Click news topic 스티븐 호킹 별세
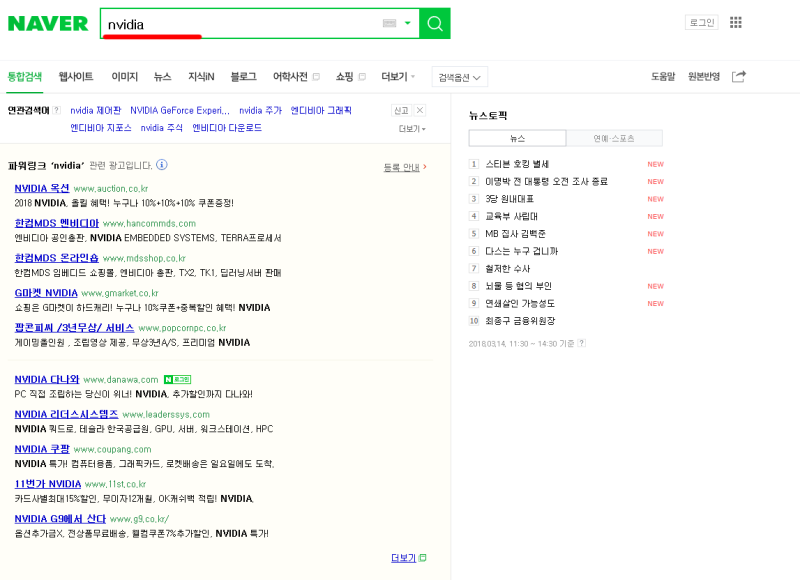 coord(517,164)
